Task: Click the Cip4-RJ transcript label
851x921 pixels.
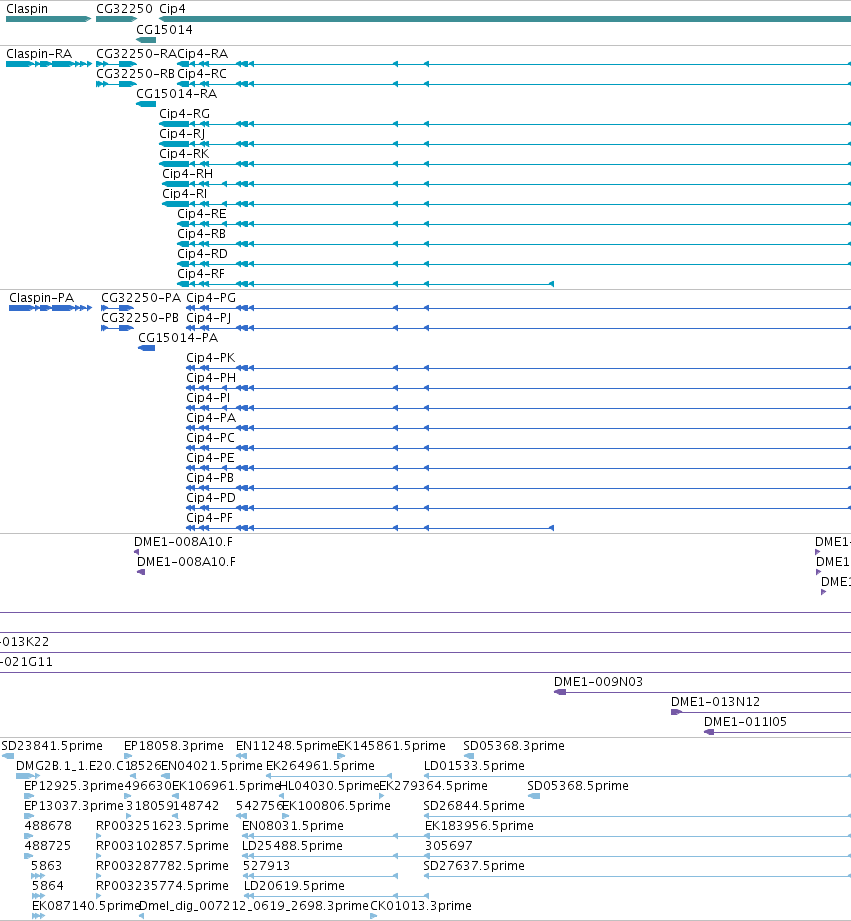Action: pos(182,133)
